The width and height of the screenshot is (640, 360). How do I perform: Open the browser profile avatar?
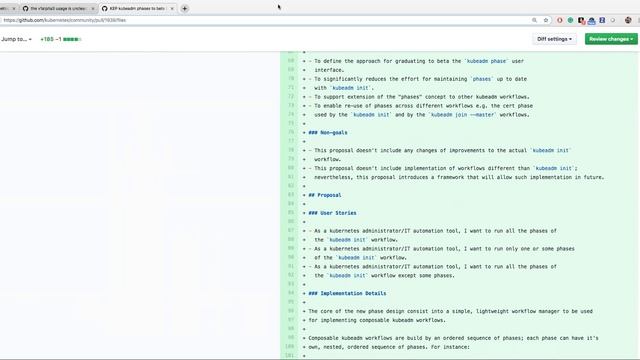click(628, 20)
